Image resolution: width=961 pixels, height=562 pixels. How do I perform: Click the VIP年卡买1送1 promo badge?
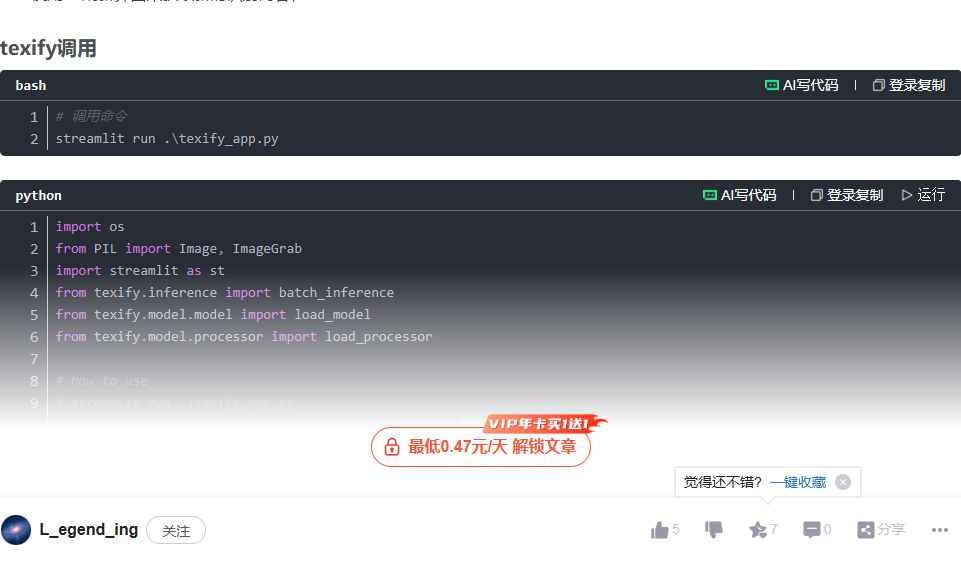544,423
